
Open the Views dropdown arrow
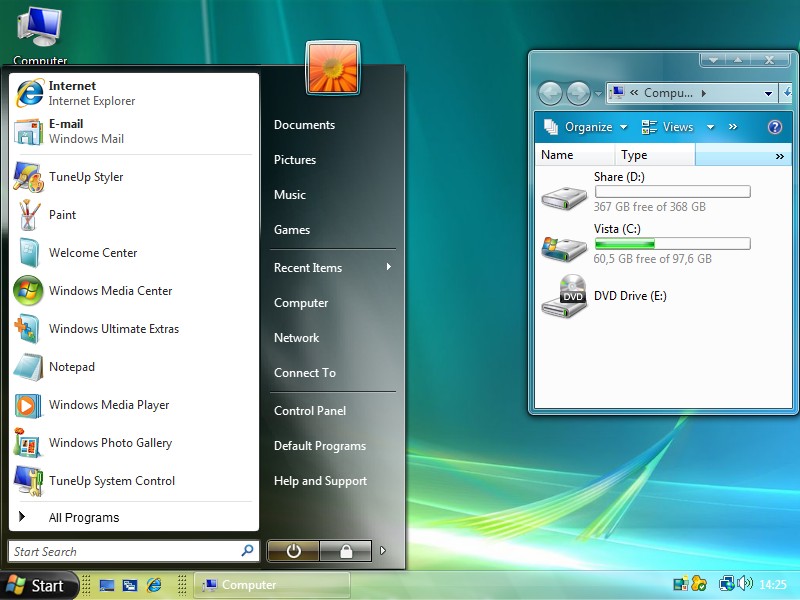coord(711,127)
